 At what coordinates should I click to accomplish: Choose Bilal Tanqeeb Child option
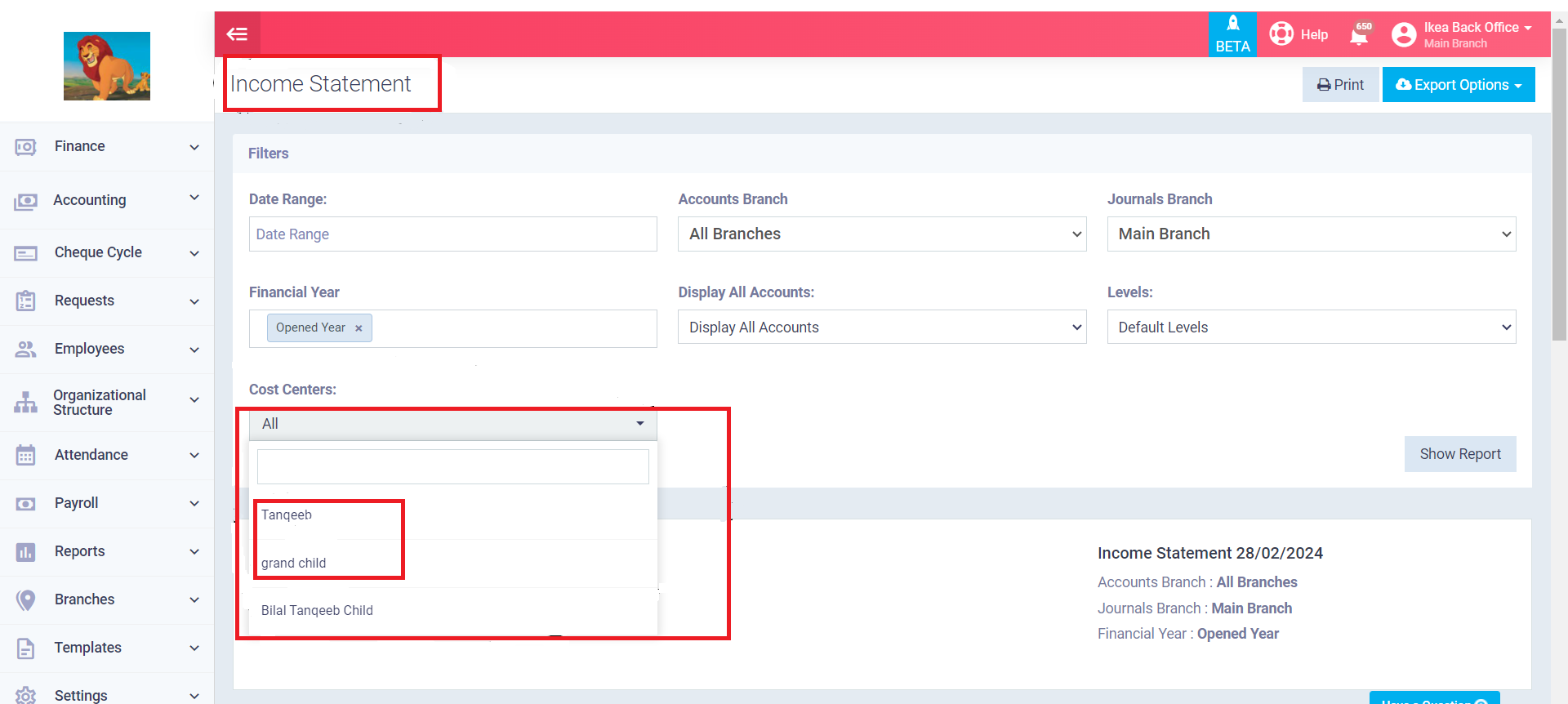tap(317, 611)
